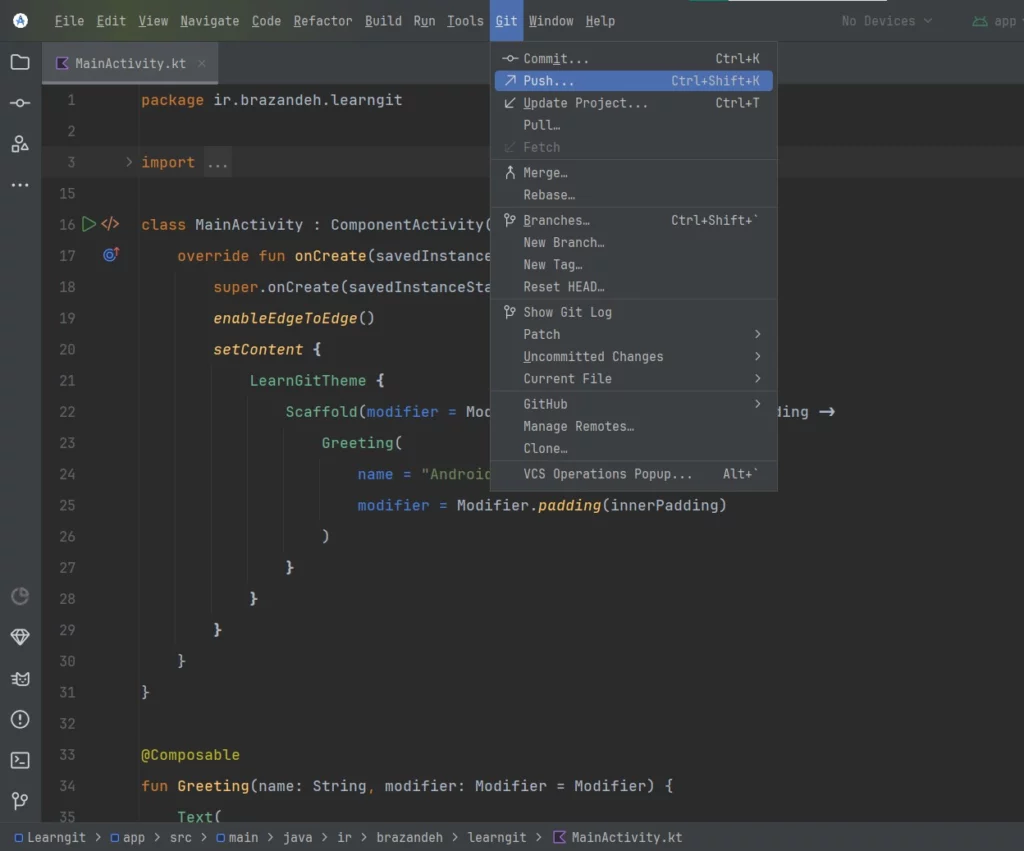Open the Project tool window folder icon
Screen dimensions: 1024x851
[x=20, y=62]
